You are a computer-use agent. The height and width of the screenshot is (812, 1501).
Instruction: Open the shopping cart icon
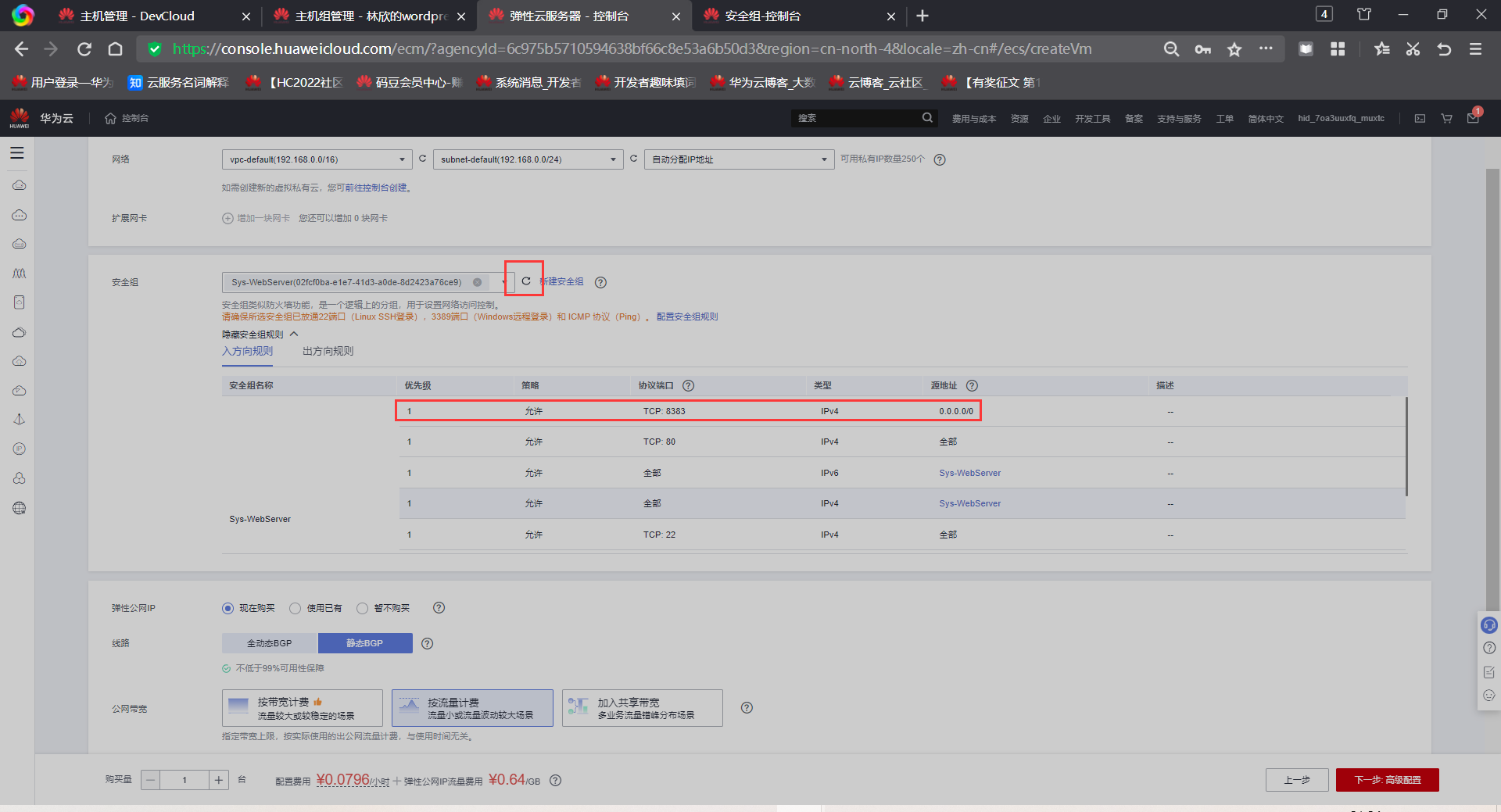pyautogui.click(x=1446, y=118)
